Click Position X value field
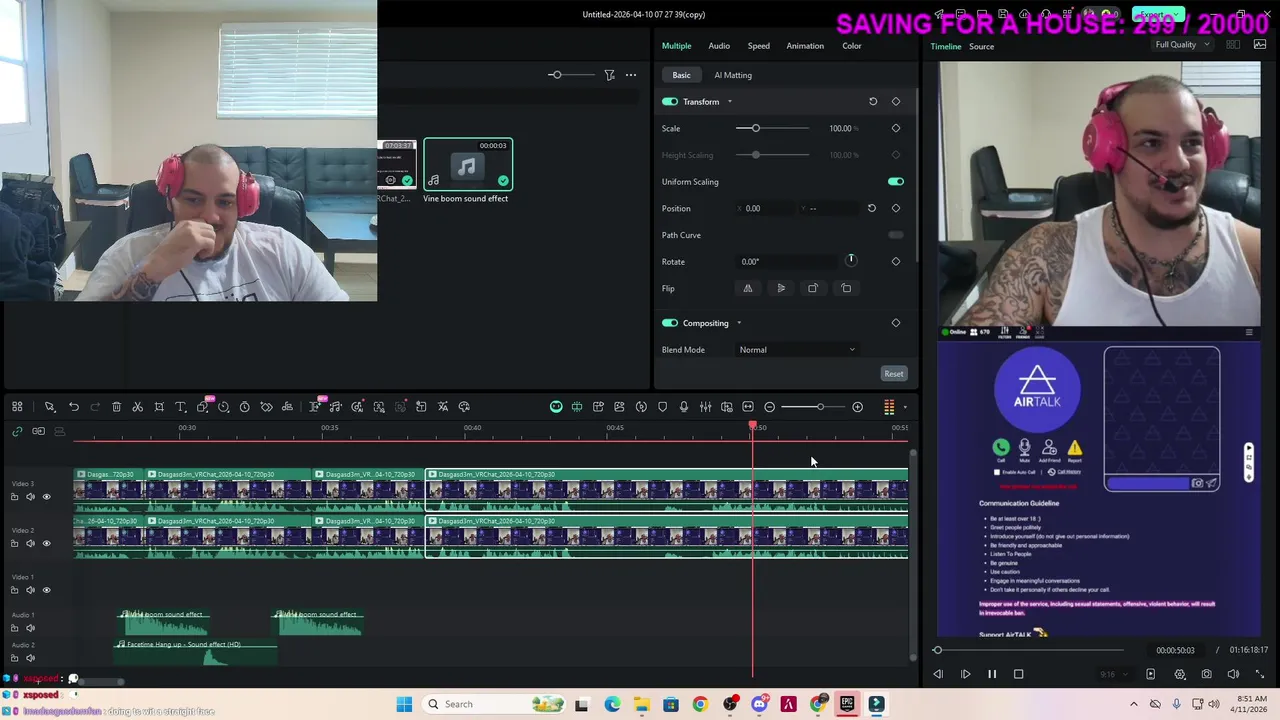Screen dimensions: 1280x720 (765, 208)
